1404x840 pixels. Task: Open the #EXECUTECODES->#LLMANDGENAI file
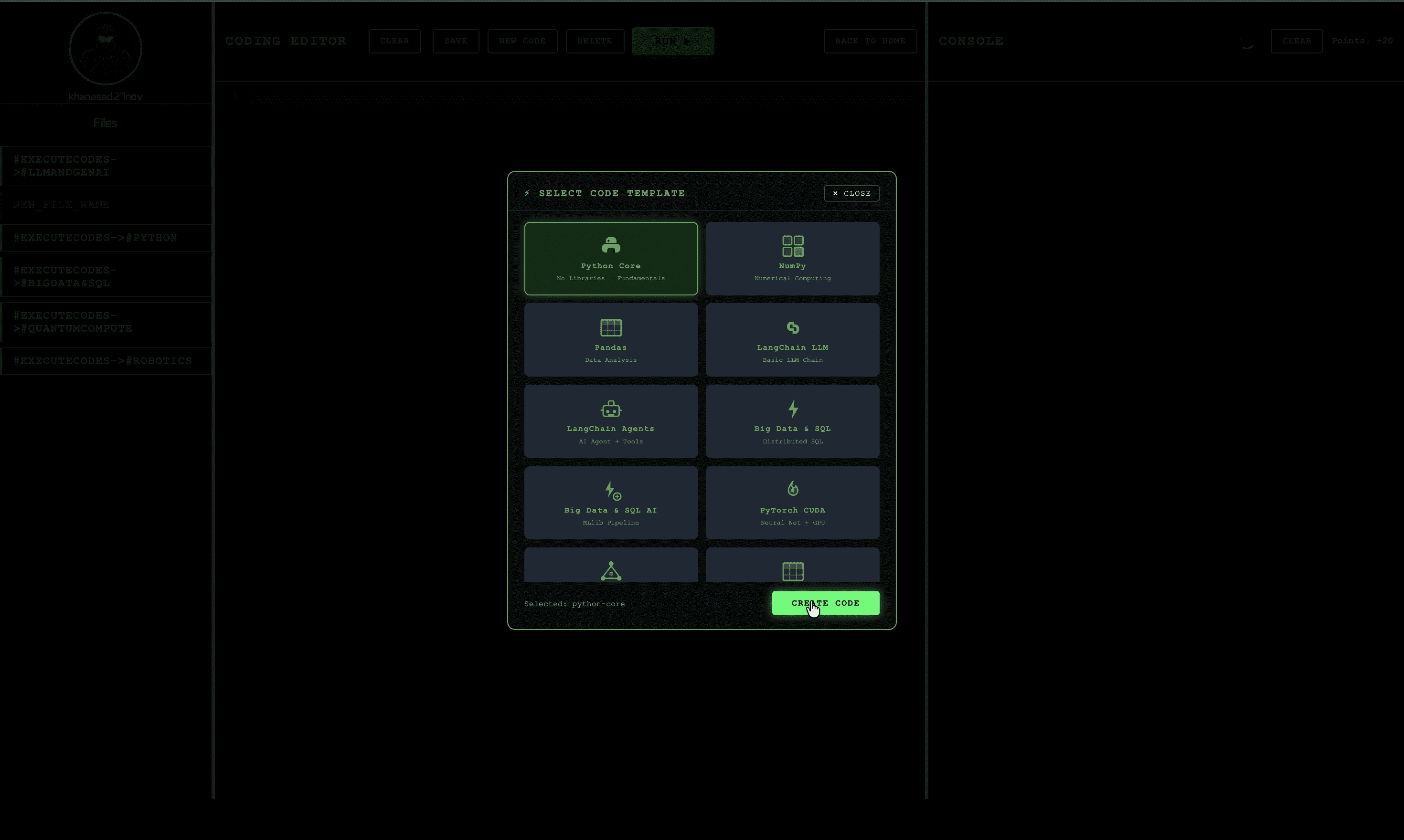point(106,166)
